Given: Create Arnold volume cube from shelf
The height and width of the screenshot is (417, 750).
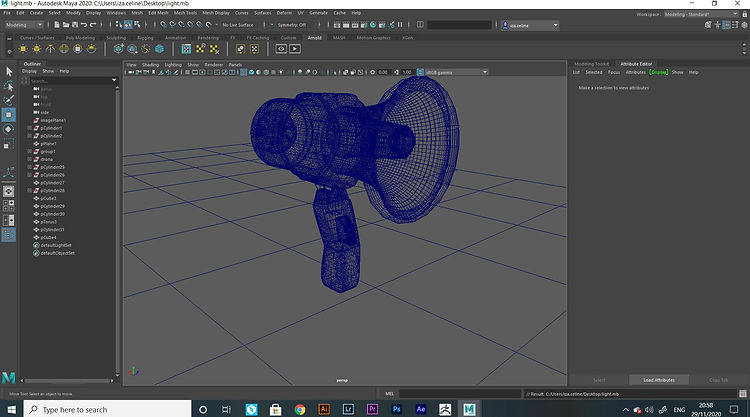Looking at the screenshot, I should pos(159,49).
